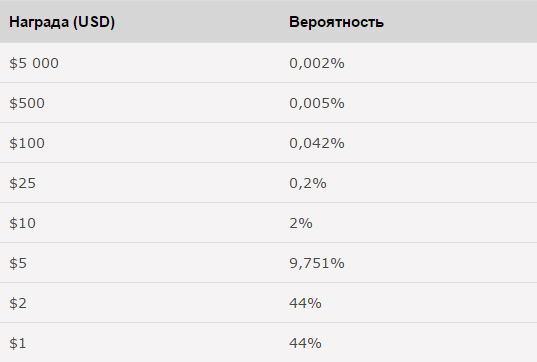The width and height of the screenshot is (537, 362).
Task: Select the $2 reward cell
Action: click(x=18, y=304)
